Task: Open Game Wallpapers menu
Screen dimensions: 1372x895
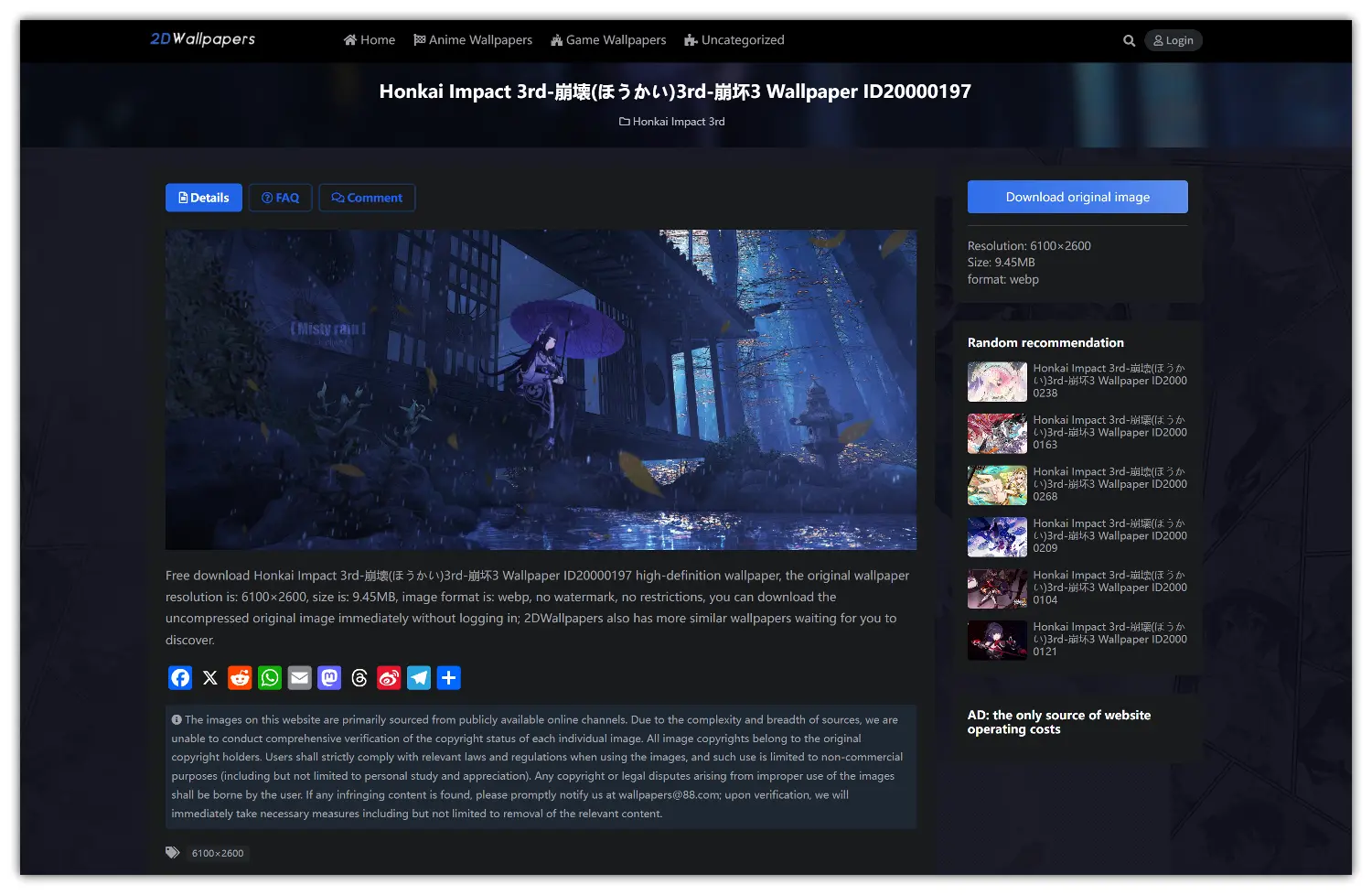Action: (608, 40)
